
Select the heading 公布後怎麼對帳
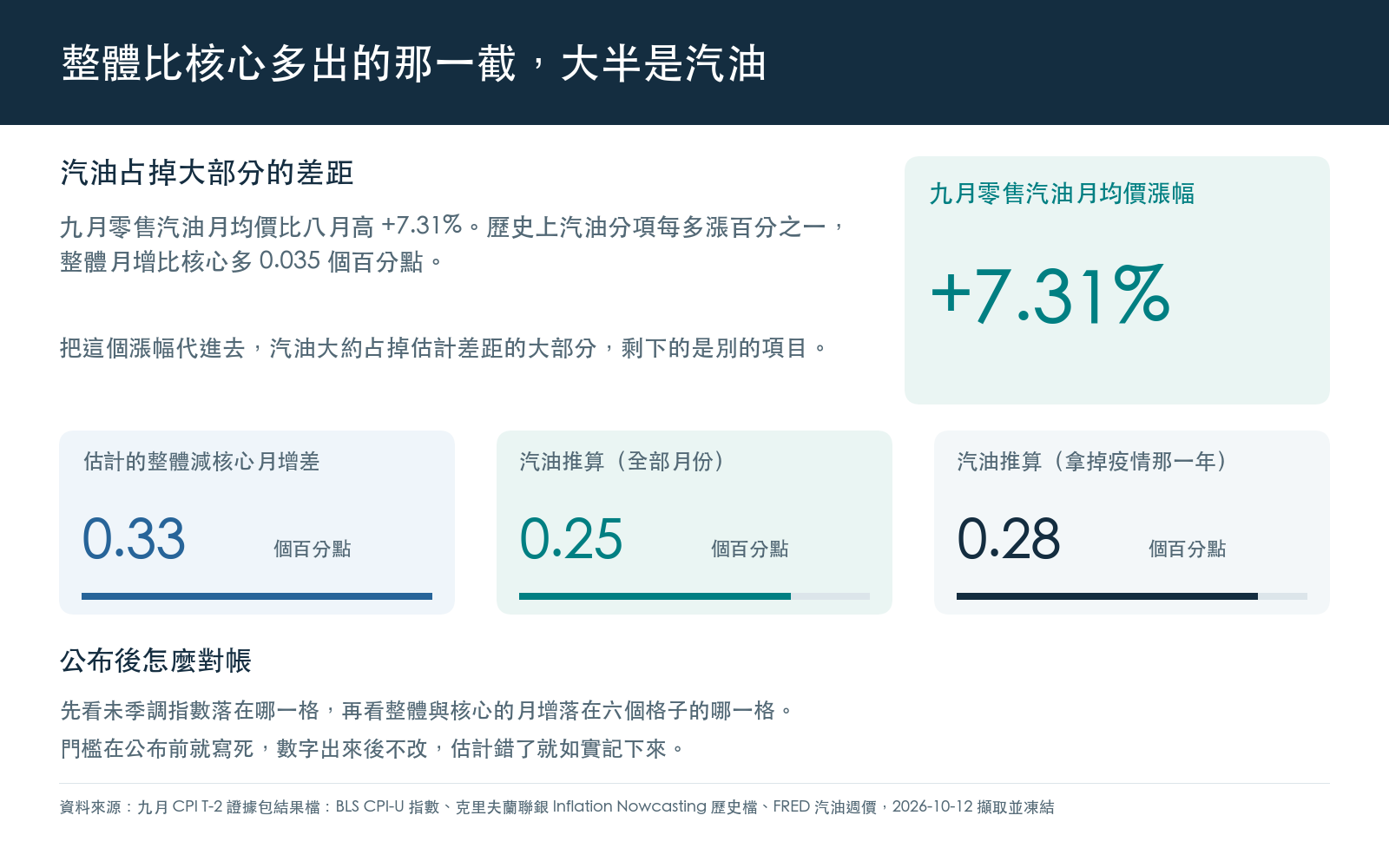point(155,661)
